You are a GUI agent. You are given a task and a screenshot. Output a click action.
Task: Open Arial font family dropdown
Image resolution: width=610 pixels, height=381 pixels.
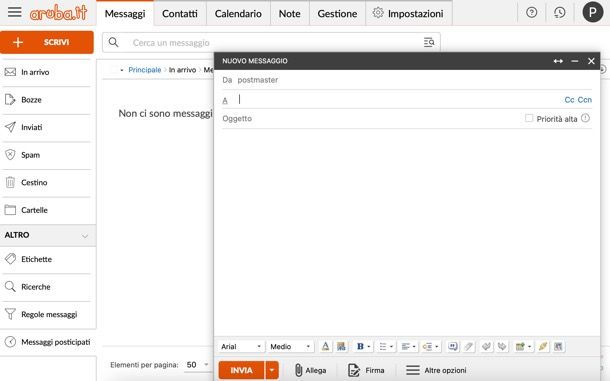coord(241,346)
